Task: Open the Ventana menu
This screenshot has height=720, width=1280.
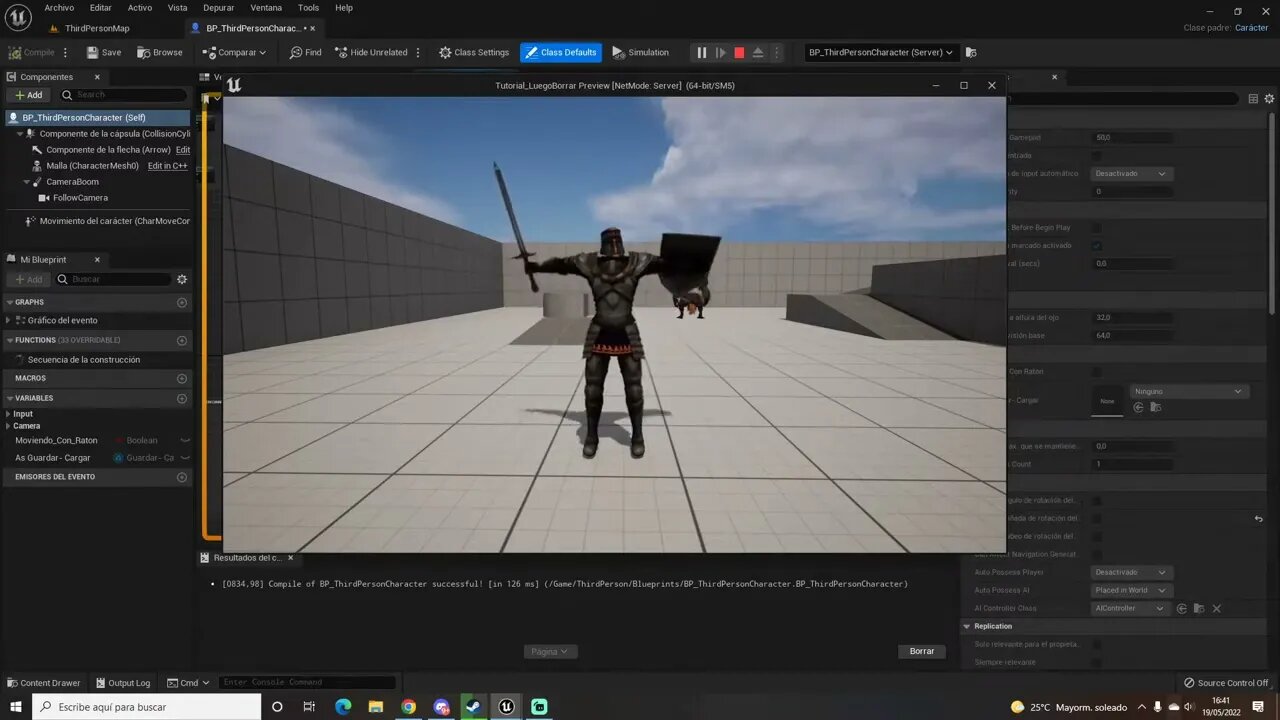Action: click(x=266, y=8)
